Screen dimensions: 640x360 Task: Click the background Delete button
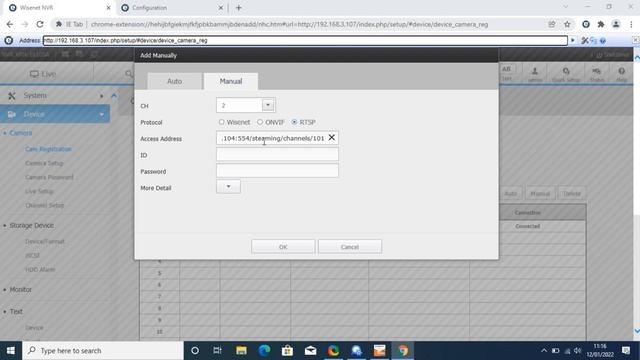[x=572, y=193]
